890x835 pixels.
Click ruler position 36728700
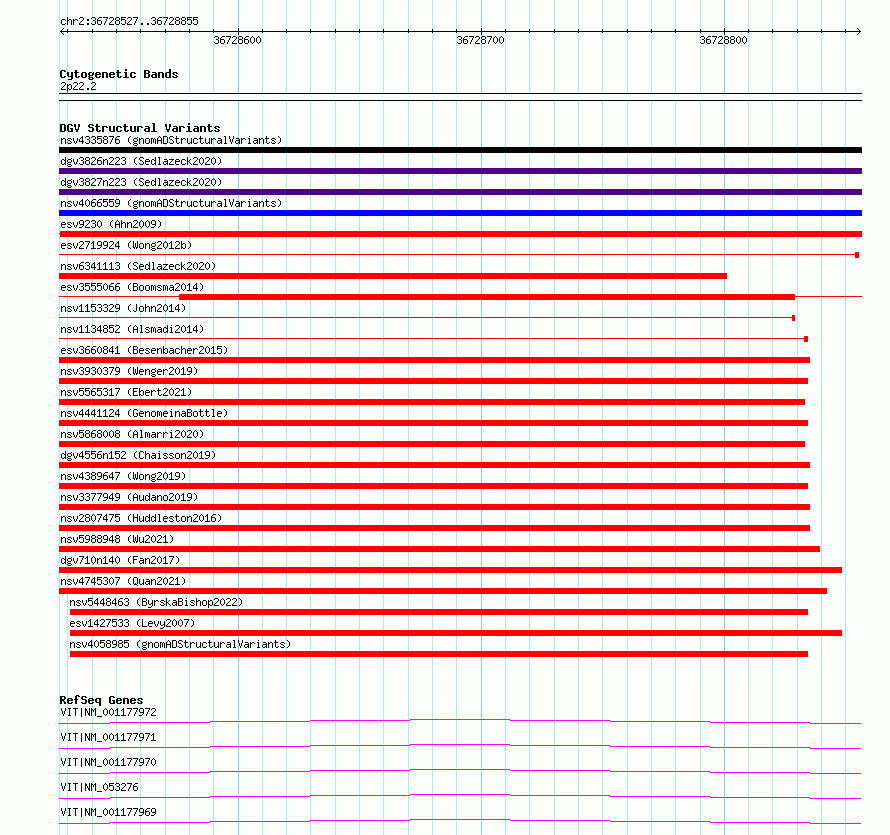point(480,40)
